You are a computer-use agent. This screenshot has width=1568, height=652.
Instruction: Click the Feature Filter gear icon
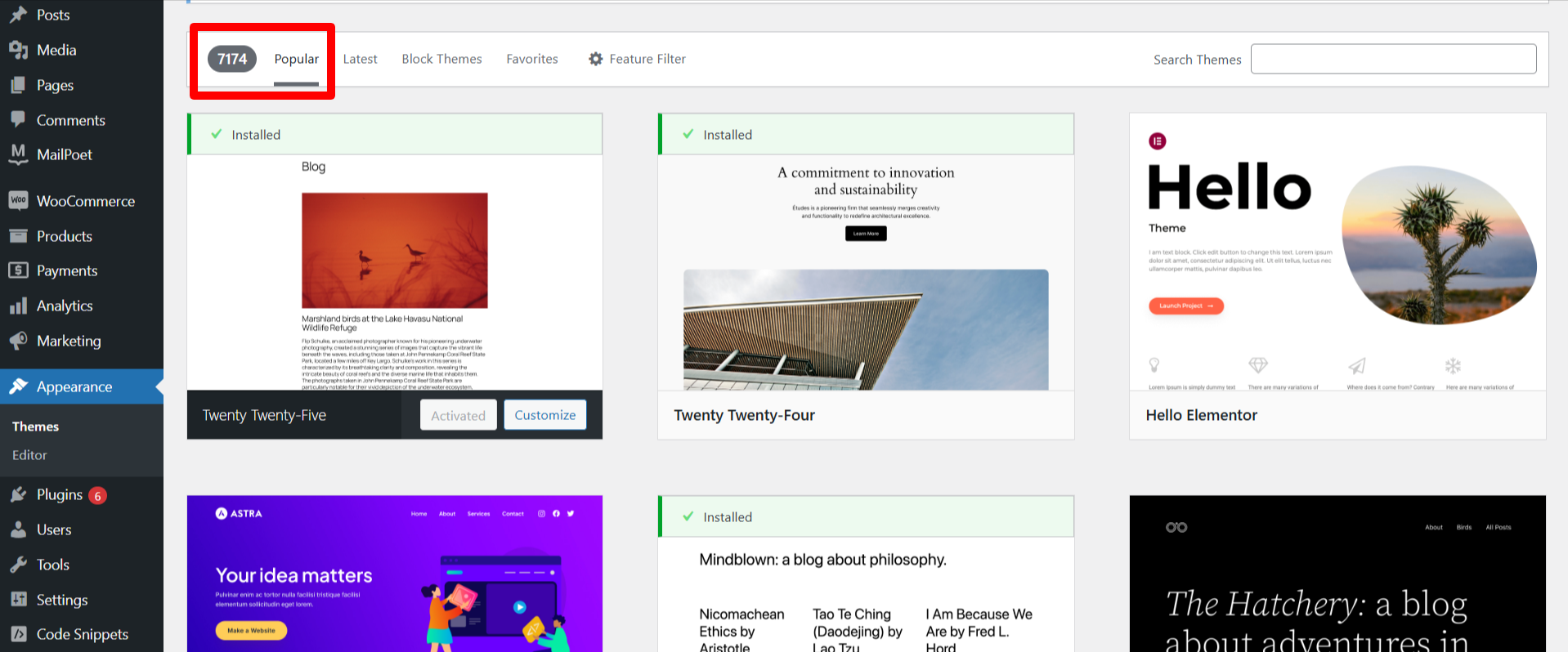[x=596, y=59]
